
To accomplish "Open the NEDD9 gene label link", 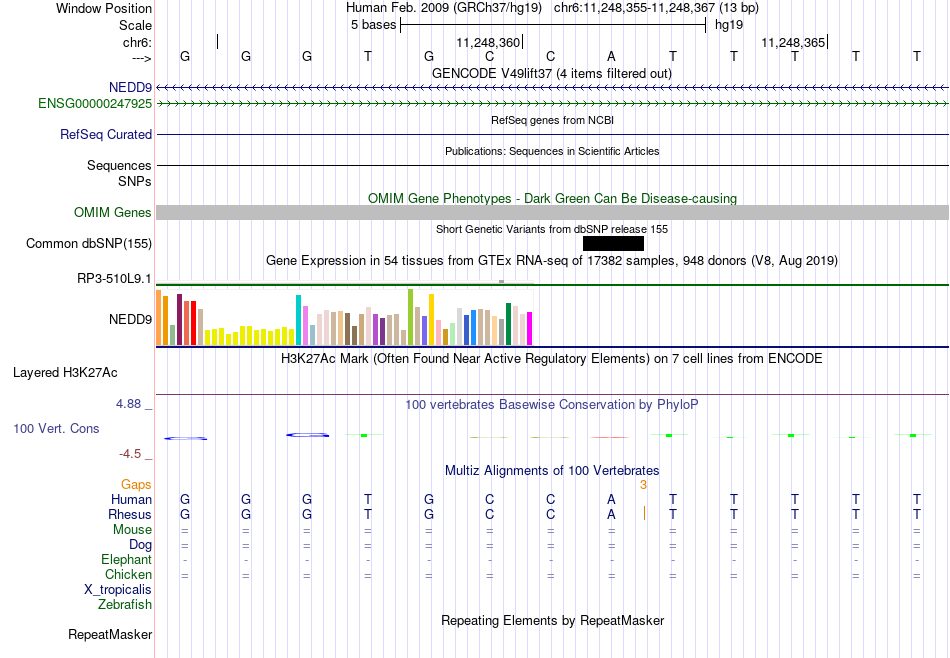I will point(130,88).
